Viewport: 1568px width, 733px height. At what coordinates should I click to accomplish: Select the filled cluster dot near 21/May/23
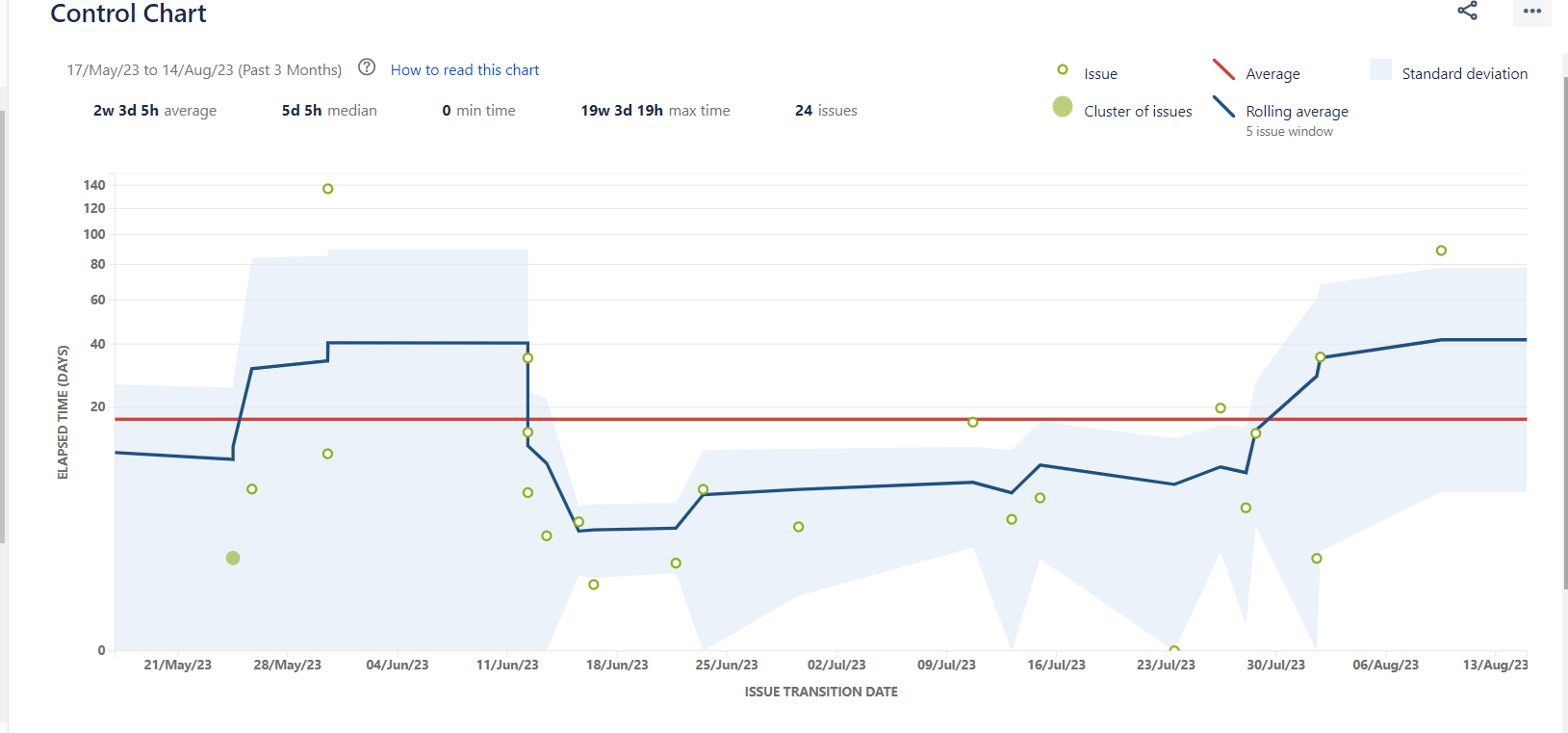pos(233,558)
